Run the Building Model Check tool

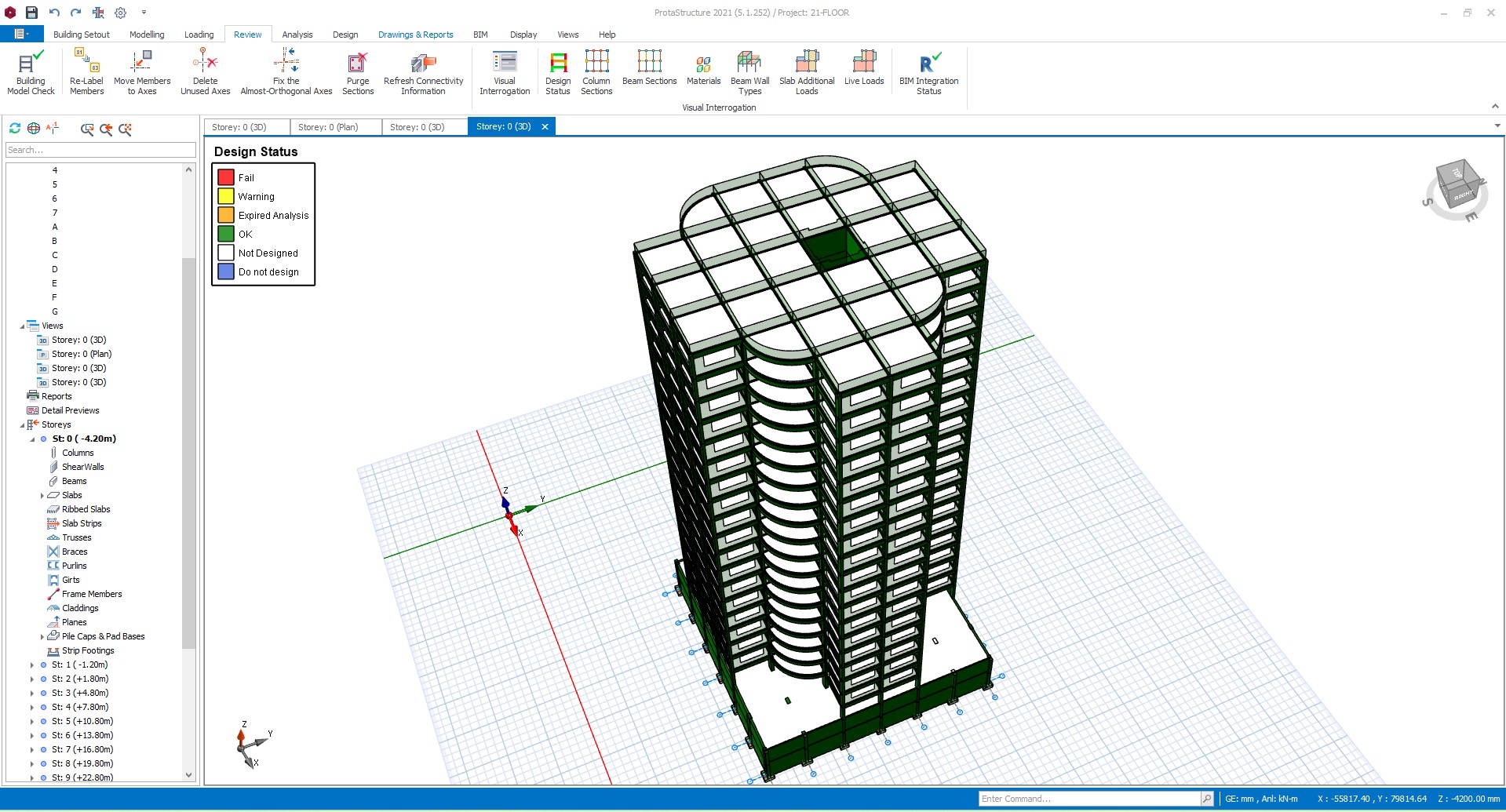click(31, 72)
